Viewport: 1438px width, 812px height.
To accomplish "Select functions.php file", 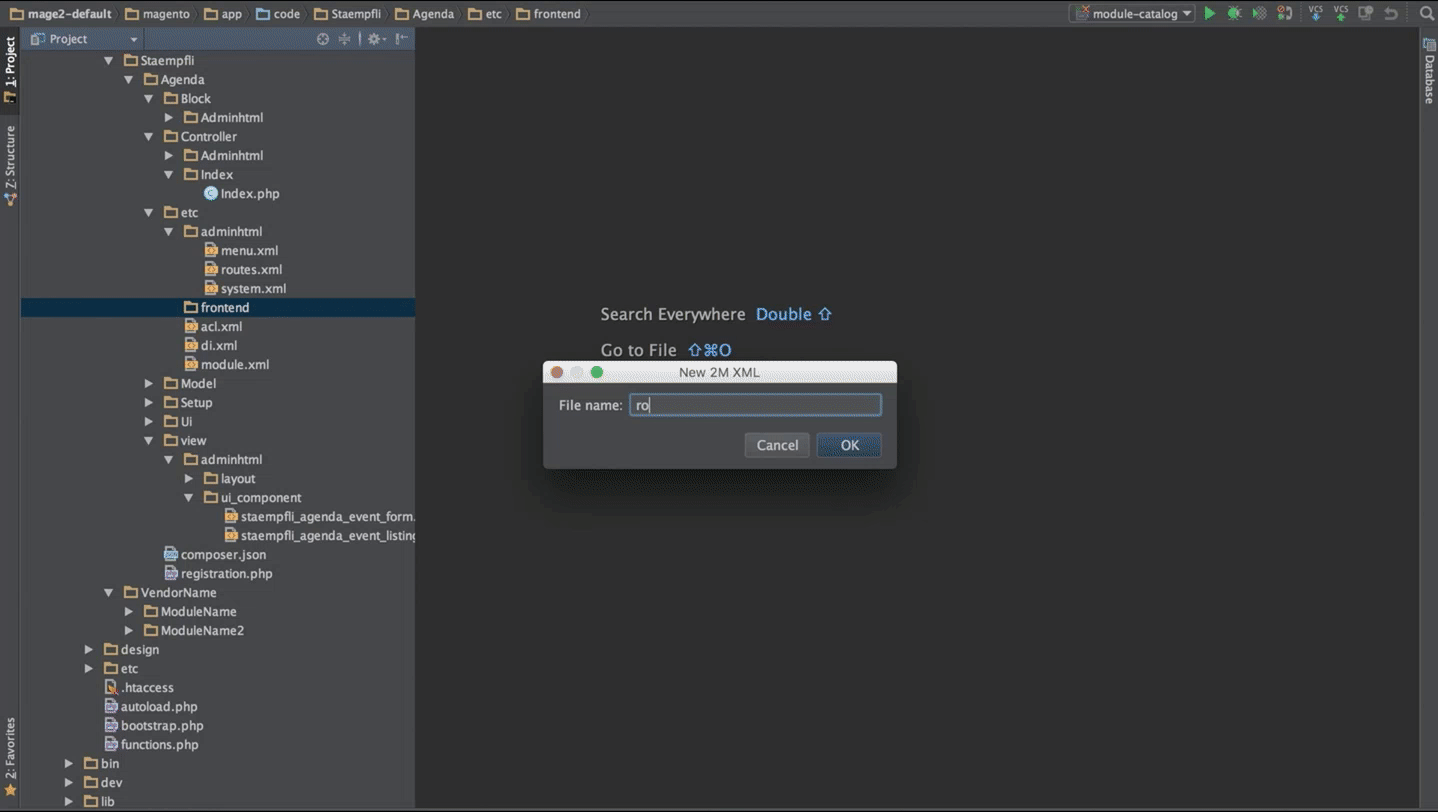I will coord(151,745).
